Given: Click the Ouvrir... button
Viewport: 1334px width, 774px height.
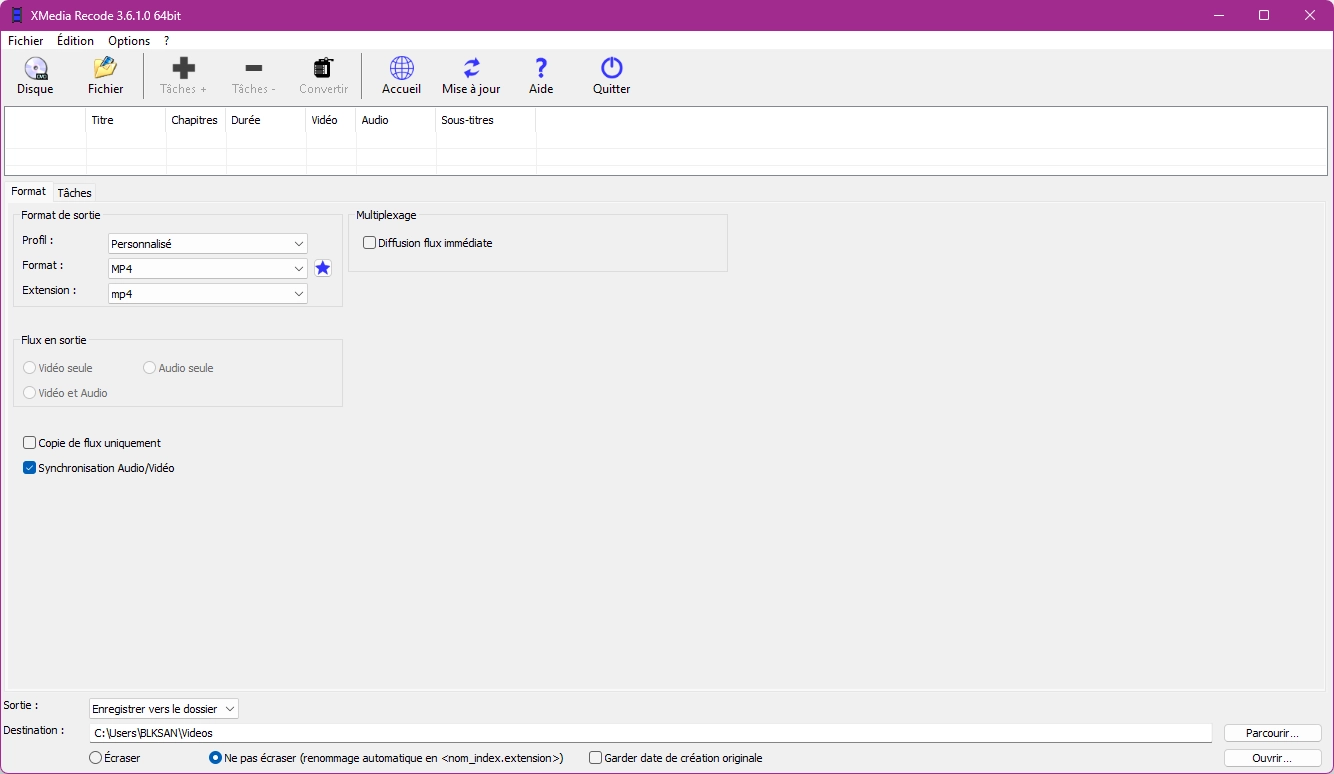Looking at the screenshot, I should 1272,758.
